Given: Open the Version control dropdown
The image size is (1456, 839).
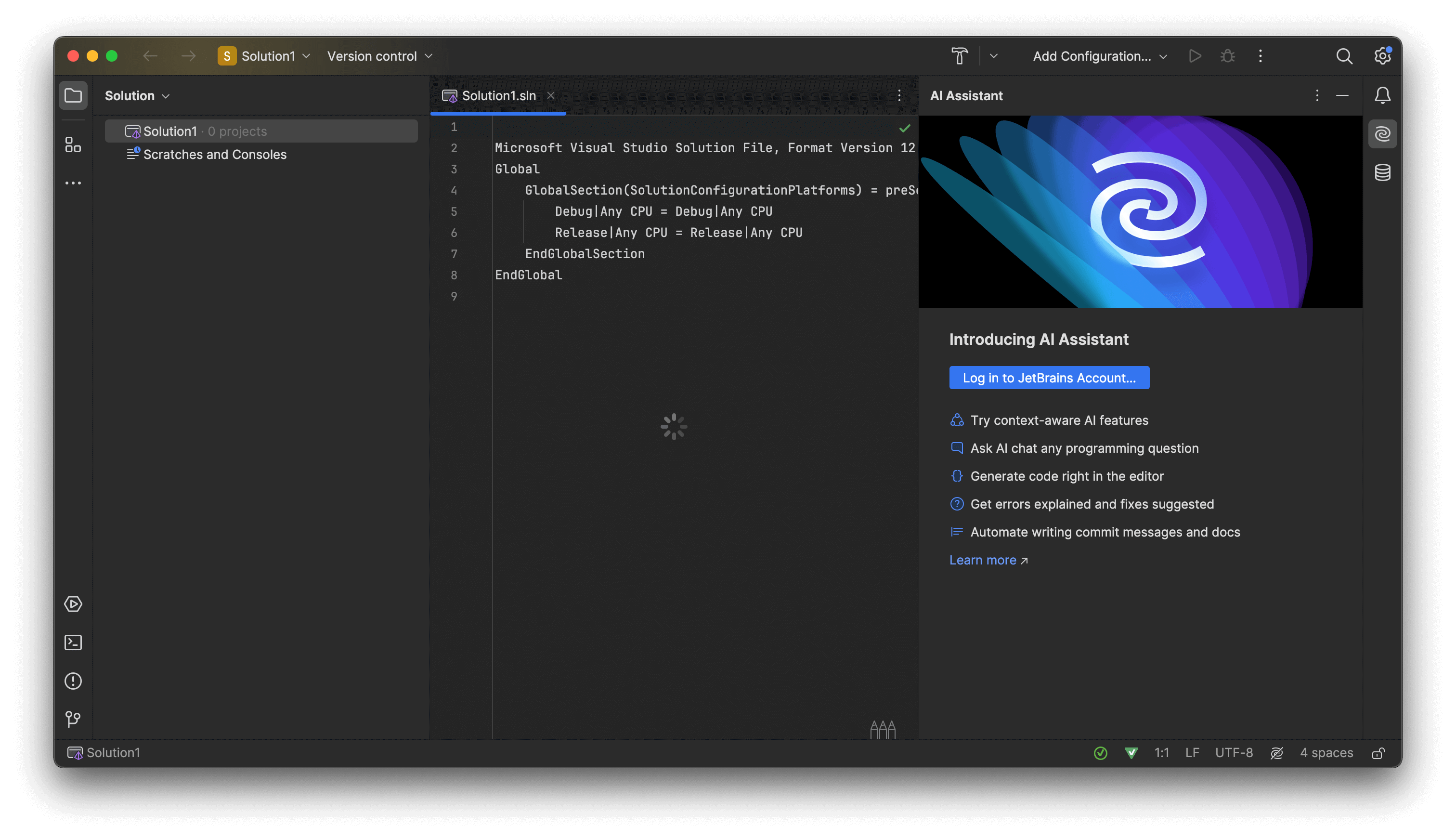Looking at the screenshot, I should (x=379, y=56).
